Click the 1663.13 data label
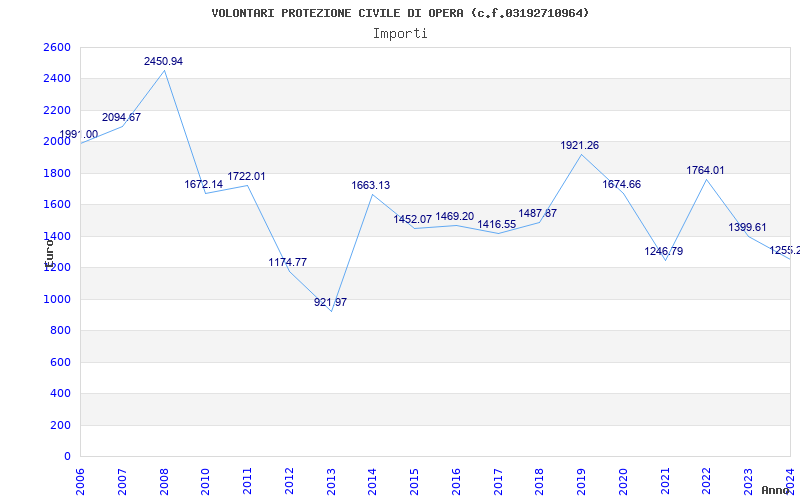The height and width of the screenshot is (500, 800). 370,186
